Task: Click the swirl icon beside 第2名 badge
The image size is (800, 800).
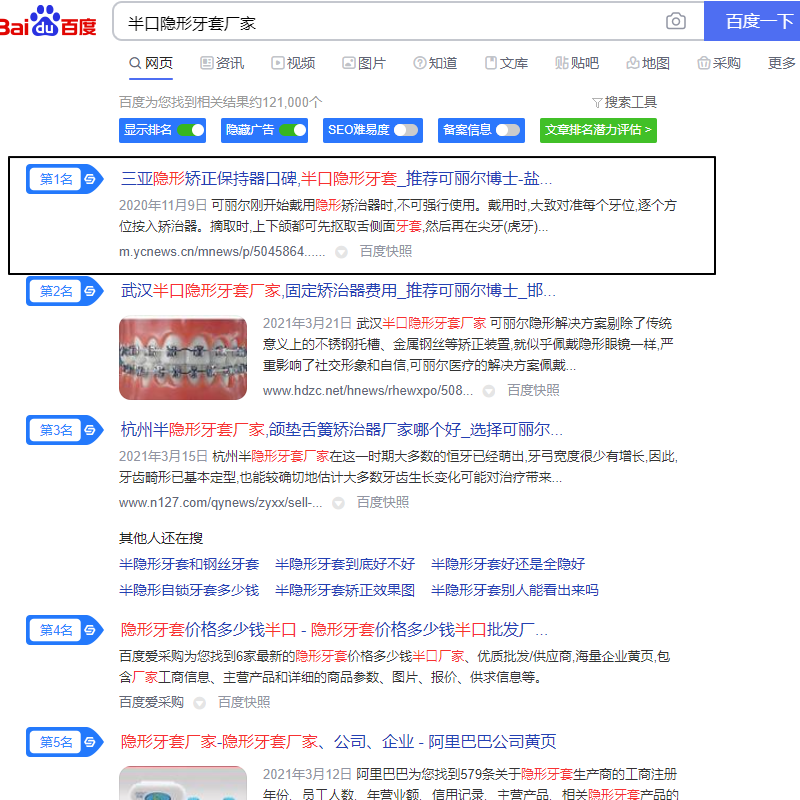Action: [90, 291]
